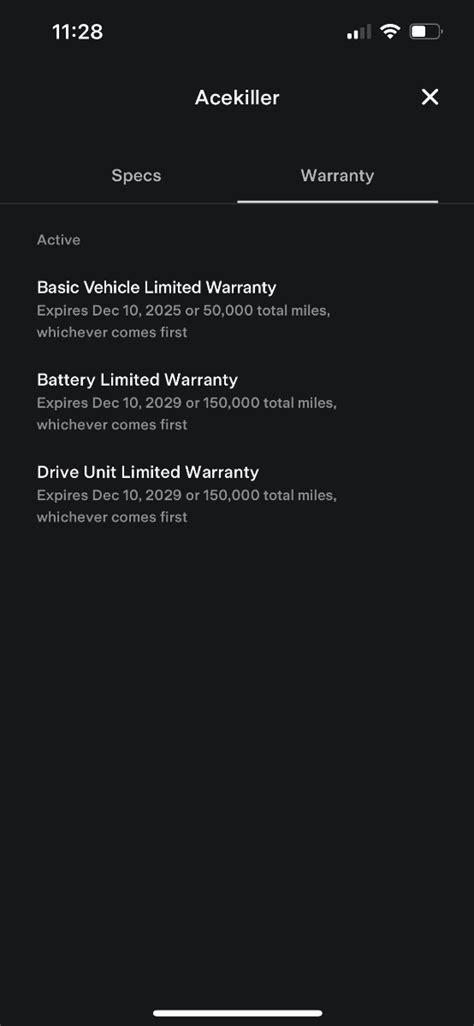474x1026 pixels.
Task: Tap the home indicator bar
Action: [x=237, y=1013]
